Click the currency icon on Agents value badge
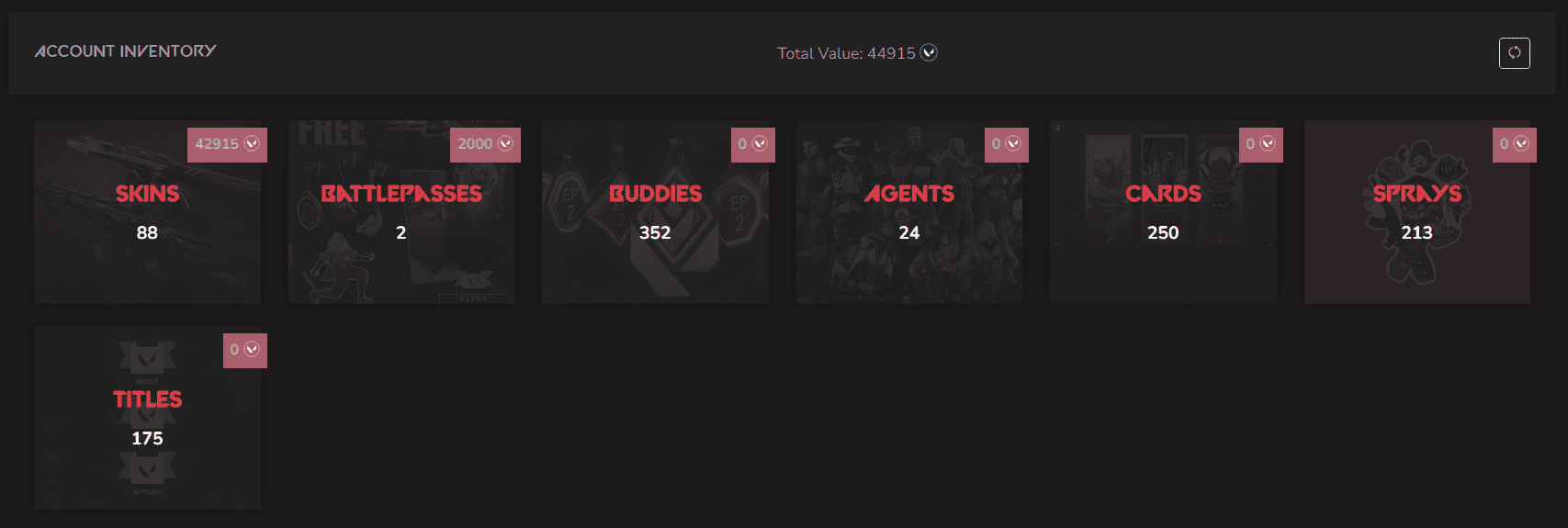The height and width of the screenshot is (528, 1568). (1013, 144)
